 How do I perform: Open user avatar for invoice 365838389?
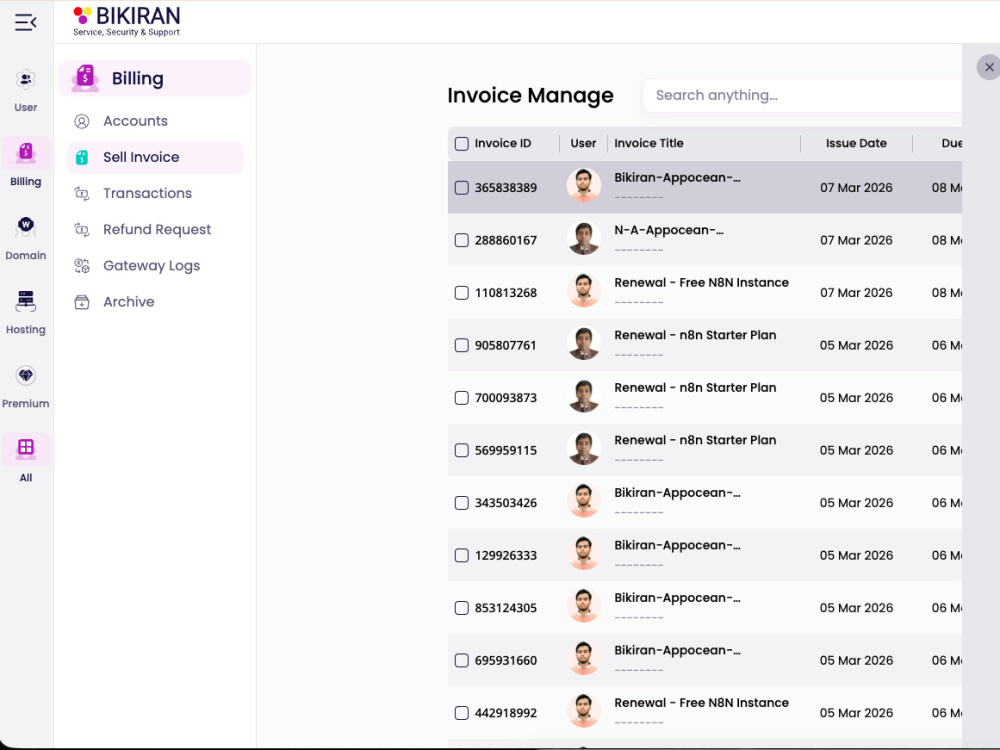click(584, 186)
